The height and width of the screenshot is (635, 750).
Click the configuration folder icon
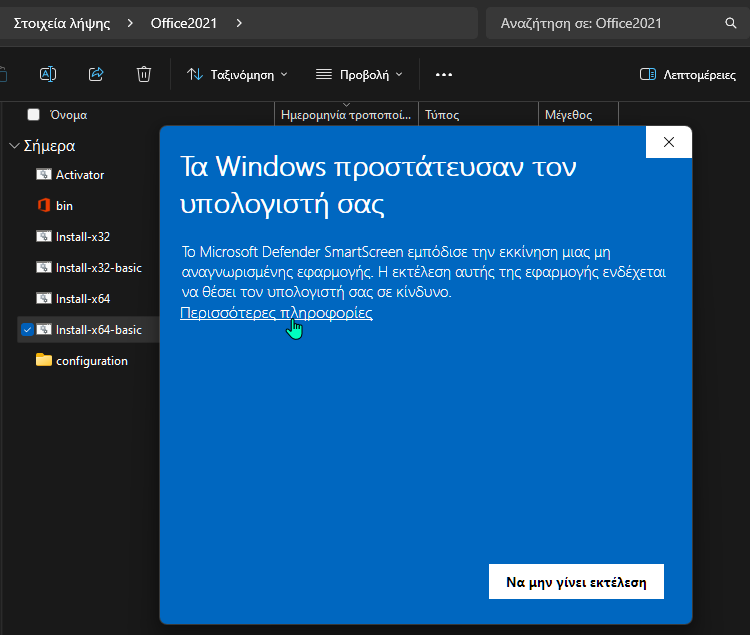(44, 360)
